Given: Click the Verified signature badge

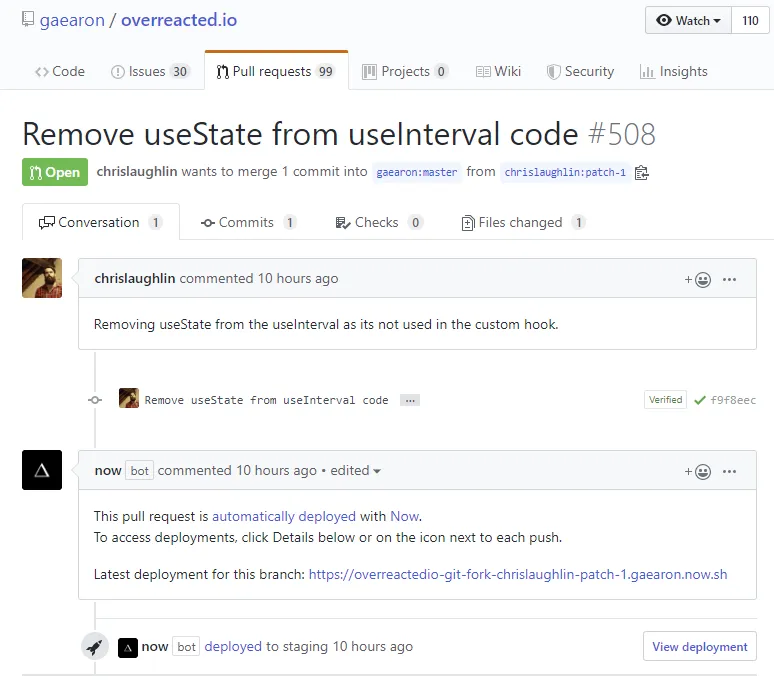Looking at the screenshot, I should pyautogui.click(x=665, y=400).
